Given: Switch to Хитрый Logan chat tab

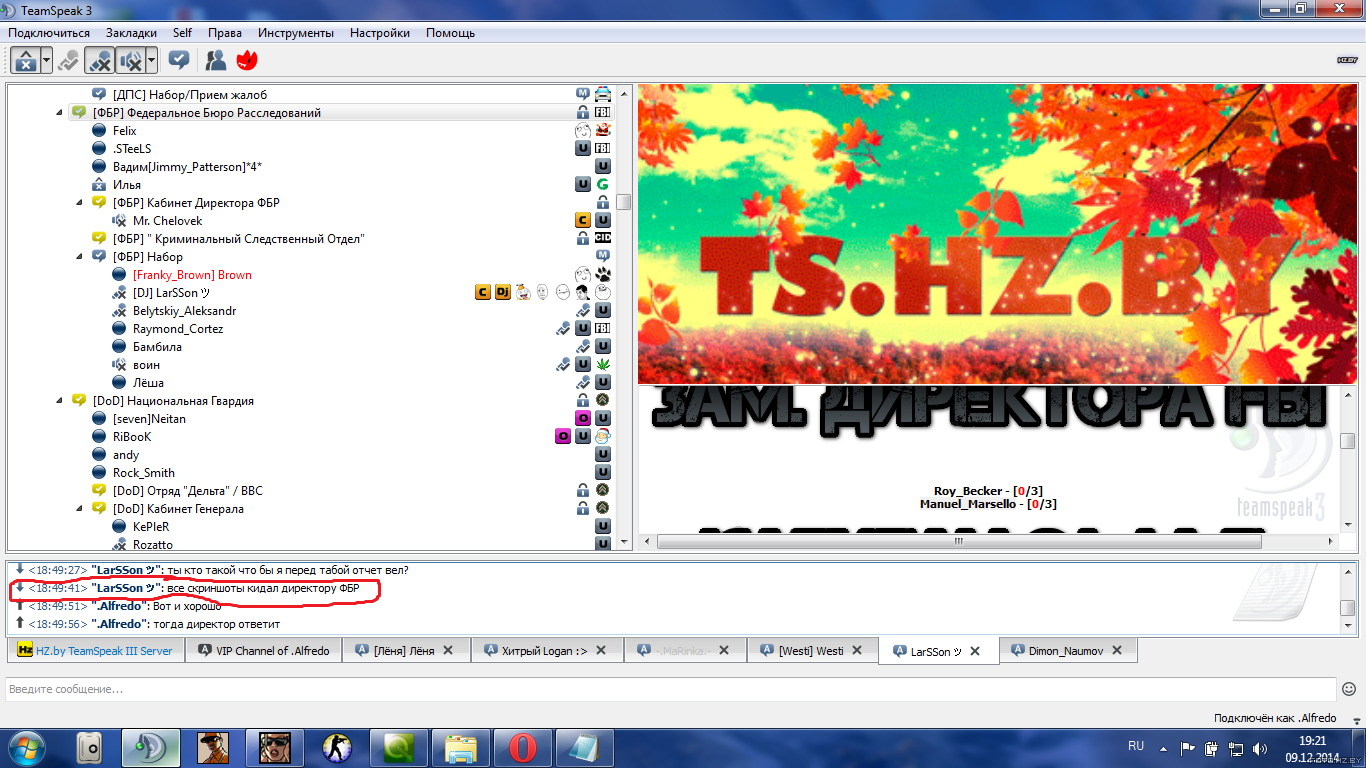Looking at the screenshot, I should [x=546, y=651].
